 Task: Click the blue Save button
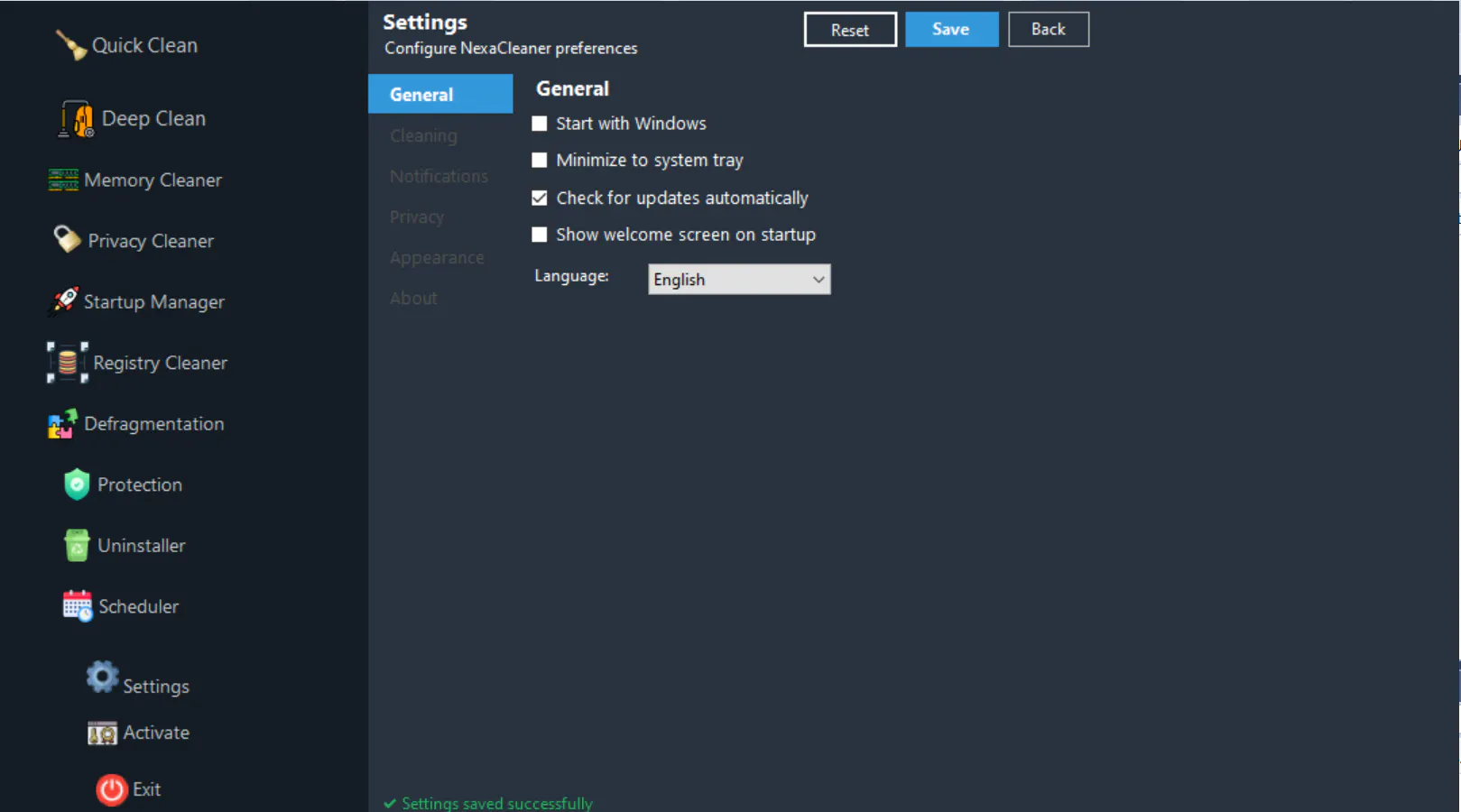[951, 29]
